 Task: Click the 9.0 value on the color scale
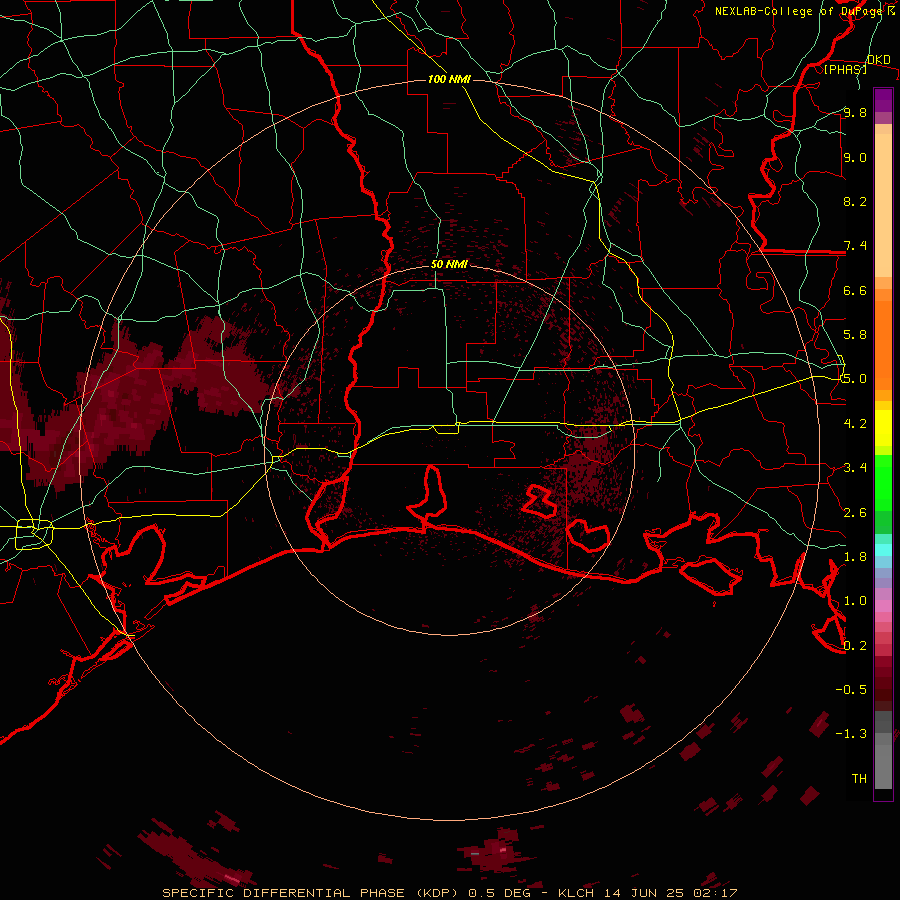(855, 157)
